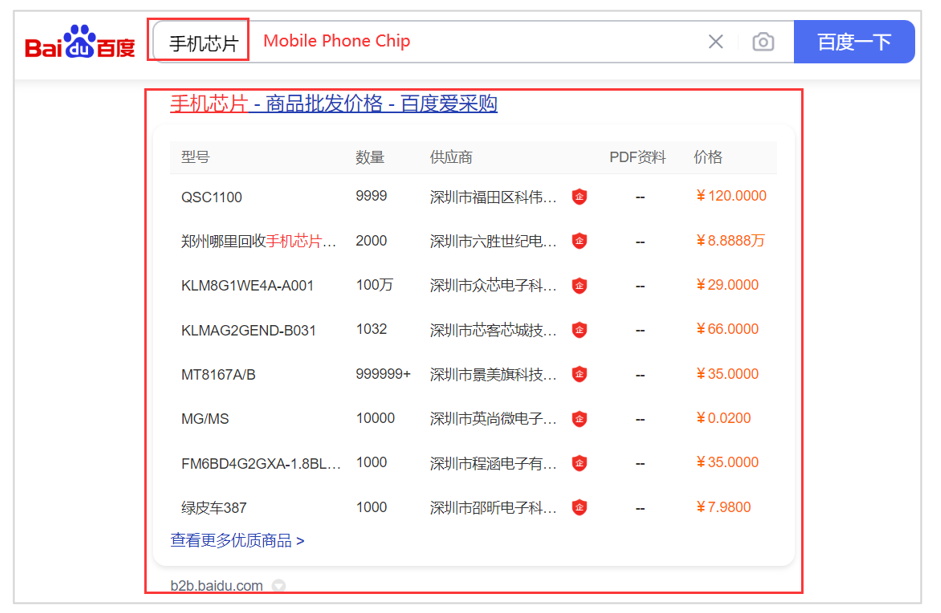Select product 绿皮车387

point(214,508)
